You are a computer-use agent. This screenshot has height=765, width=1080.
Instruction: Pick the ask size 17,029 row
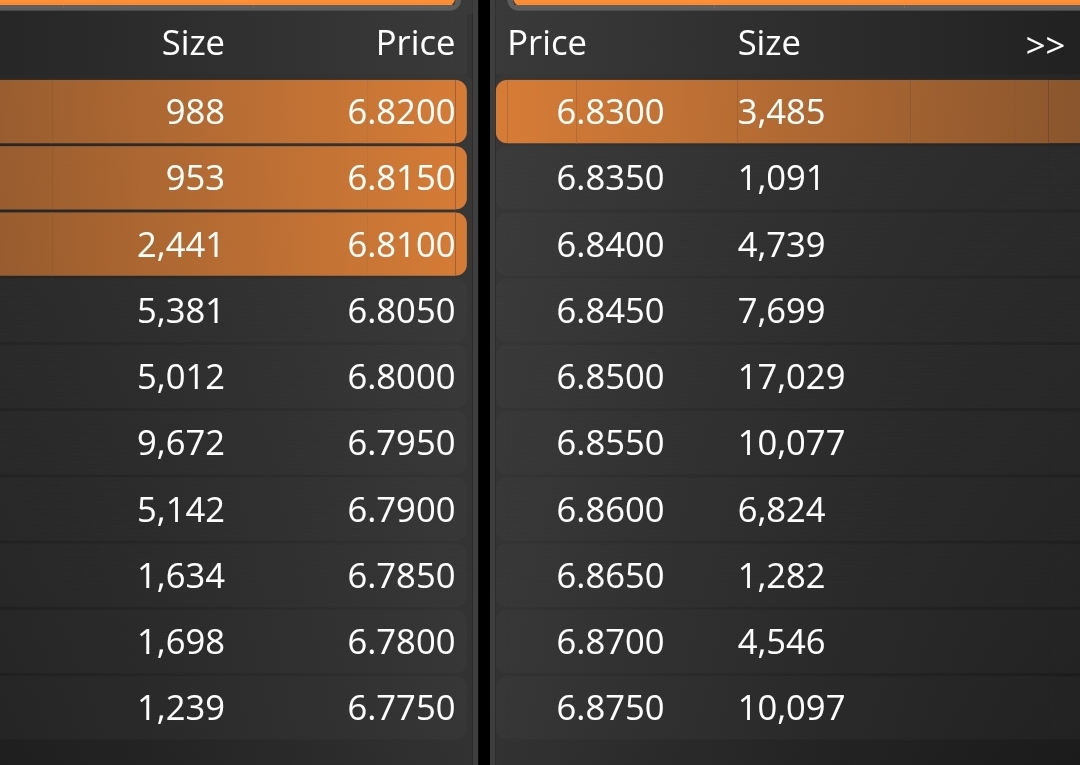point(788,377)
